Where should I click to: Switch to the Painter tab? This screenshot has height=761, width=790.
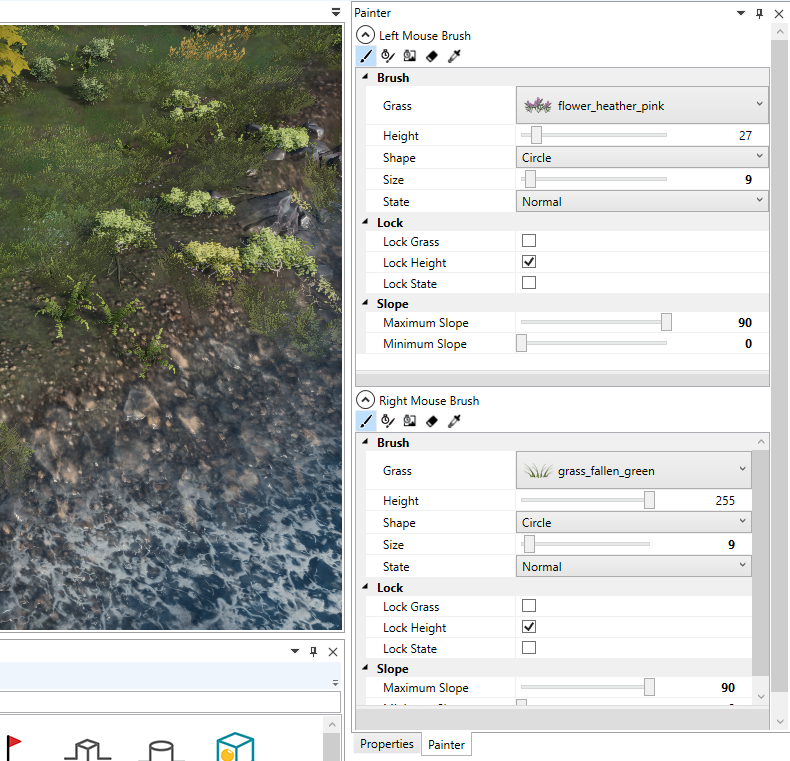click(x=446, y=744)
